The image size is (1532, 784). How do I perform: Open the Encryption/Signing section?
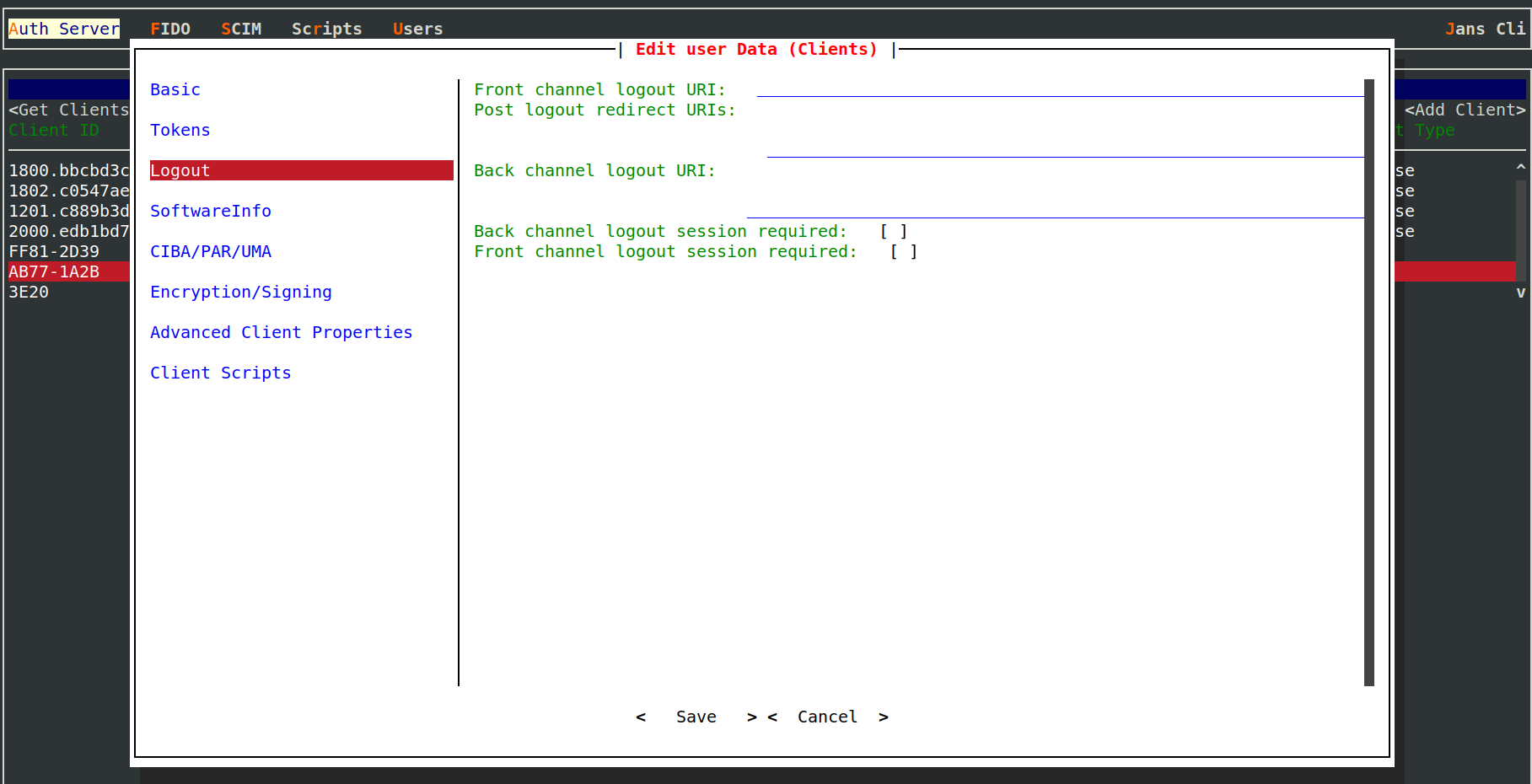tap(241, 292)
